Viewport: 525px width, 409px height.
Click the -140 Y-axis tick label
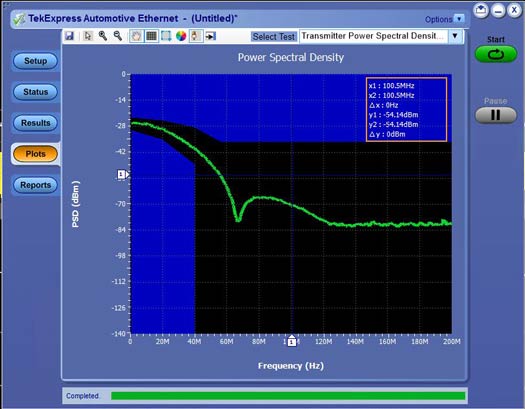(118, 333)
